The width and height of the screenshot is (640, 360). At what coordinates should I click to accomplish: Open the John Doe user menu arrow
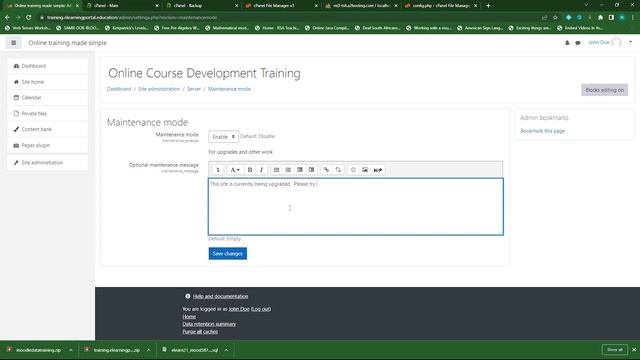pyautogui.click(x=630, y=42)
